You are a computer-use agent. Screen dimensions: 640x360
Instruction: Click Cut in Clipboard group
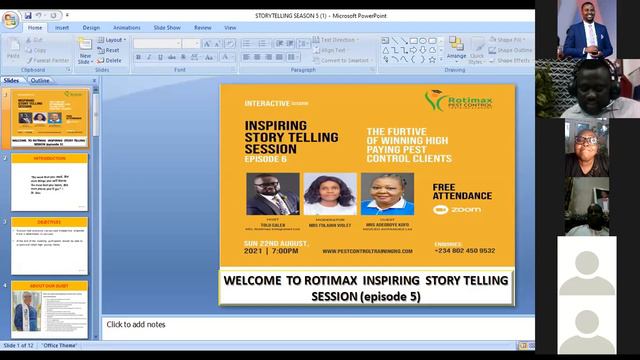34,40
